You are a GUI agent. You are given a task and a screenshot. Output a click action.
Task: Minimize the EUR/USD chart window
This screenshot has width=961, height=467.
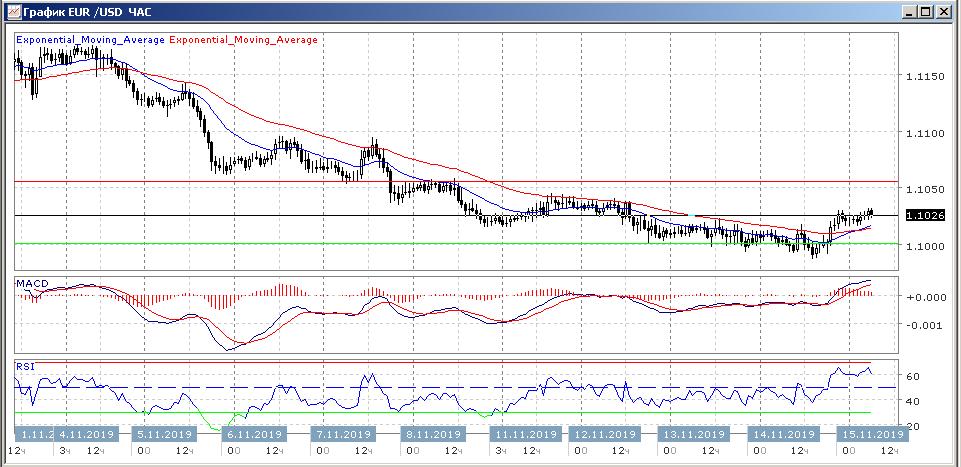pyautogui.click(x=908, y=11)
